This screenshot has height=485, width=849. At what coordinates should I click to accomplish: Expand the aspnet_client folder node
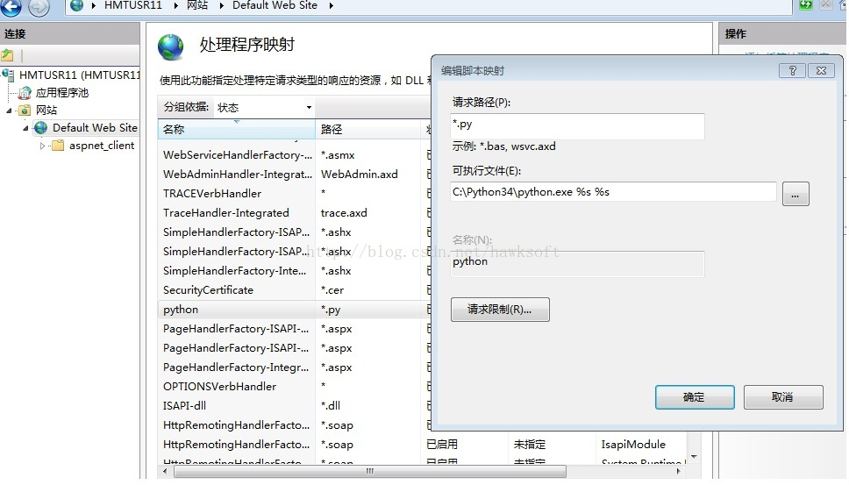43,146
